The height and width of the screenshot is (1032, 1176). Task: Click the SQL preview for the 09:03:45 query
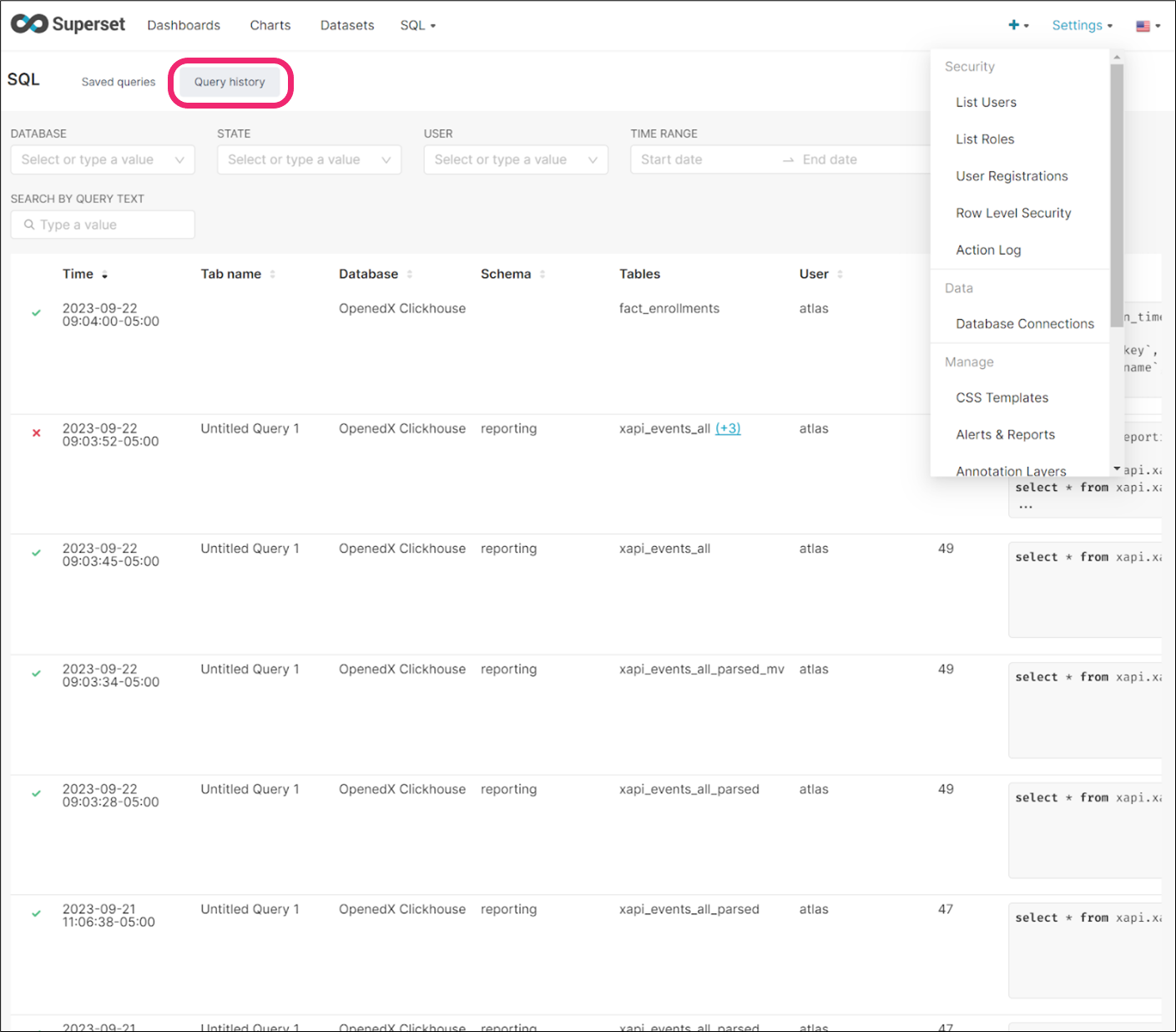pyautogui.click(x=1085, y=589)
